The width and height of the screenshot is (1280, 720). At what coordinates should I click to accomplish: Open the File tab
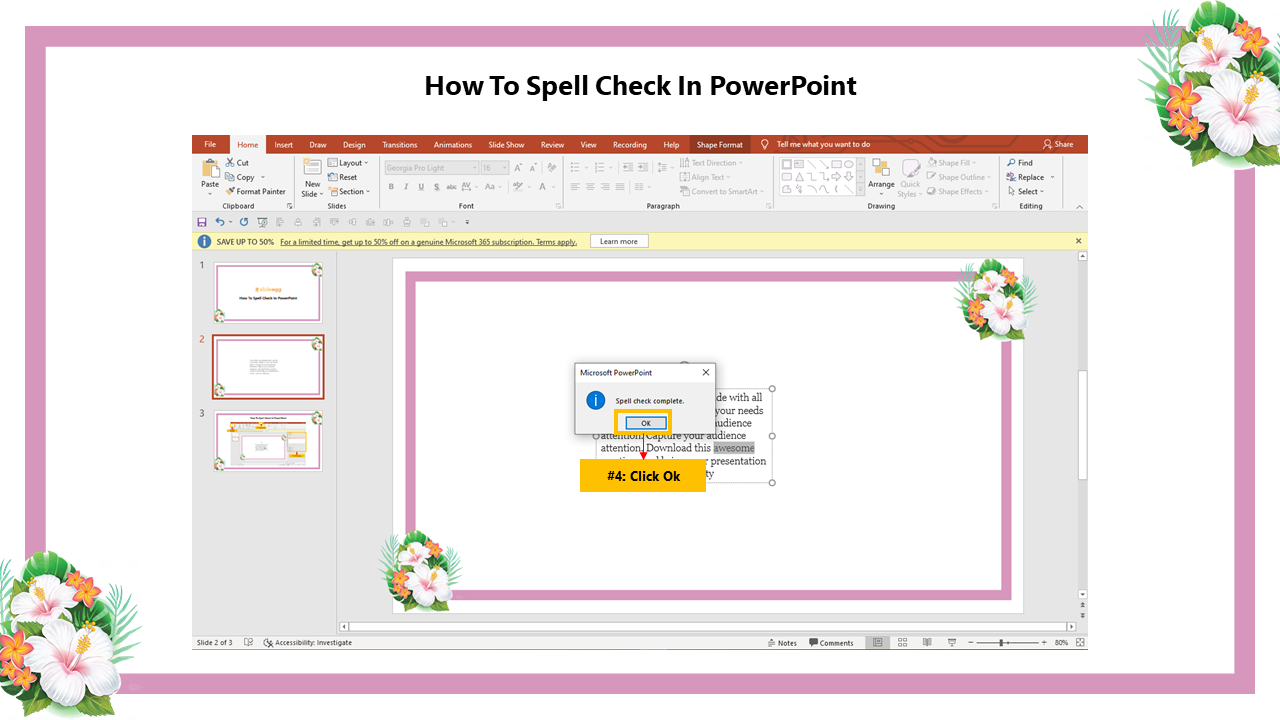click(210, 144)
